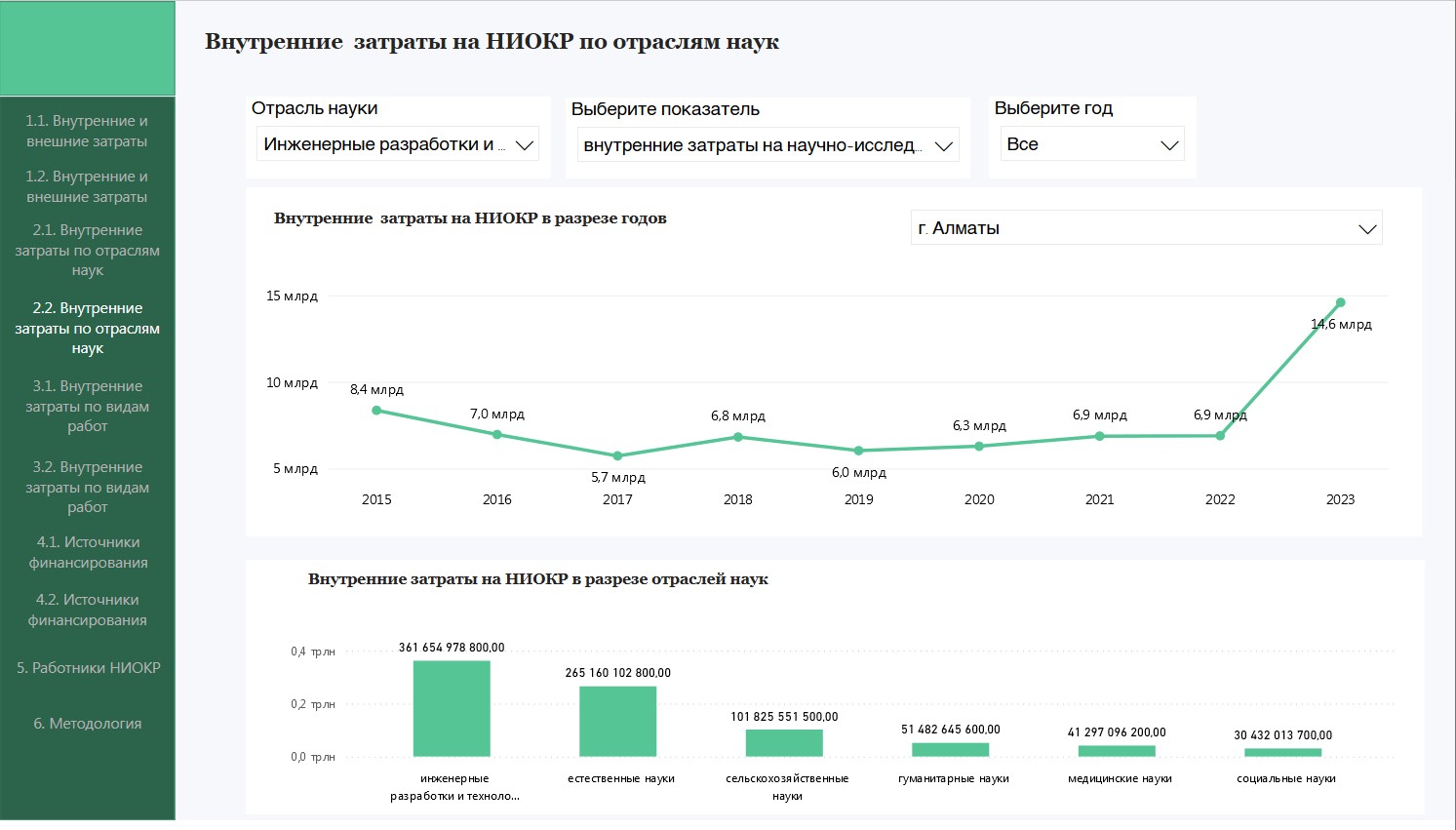Click the "естественные науки" bar
Screen dimensions: 1456x830
pos(617,722)
